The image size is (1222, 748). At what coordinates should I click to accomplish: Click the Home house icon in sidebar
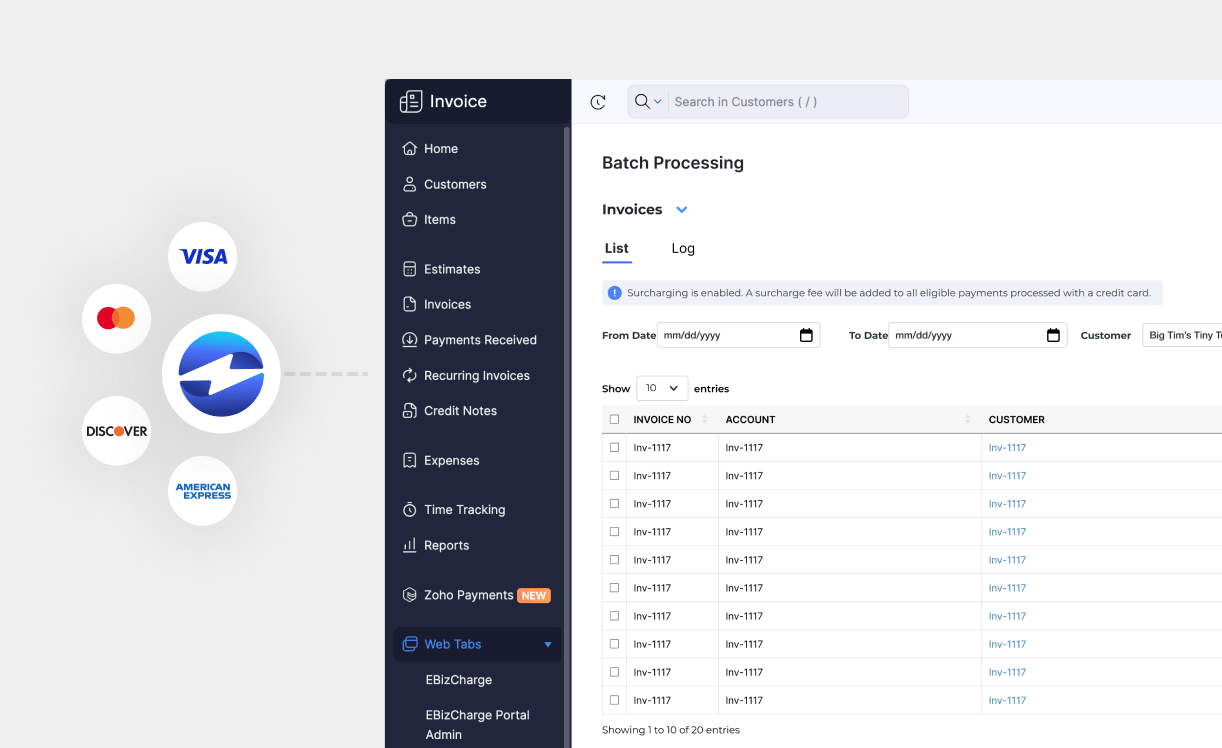click(409, 148)
